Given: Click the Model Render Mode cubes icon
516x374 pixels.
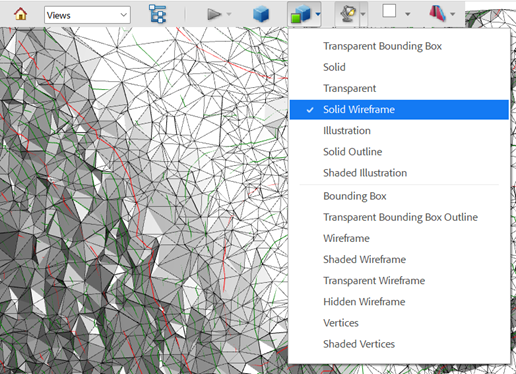Looking at the screenshot, I should [301, 14].
